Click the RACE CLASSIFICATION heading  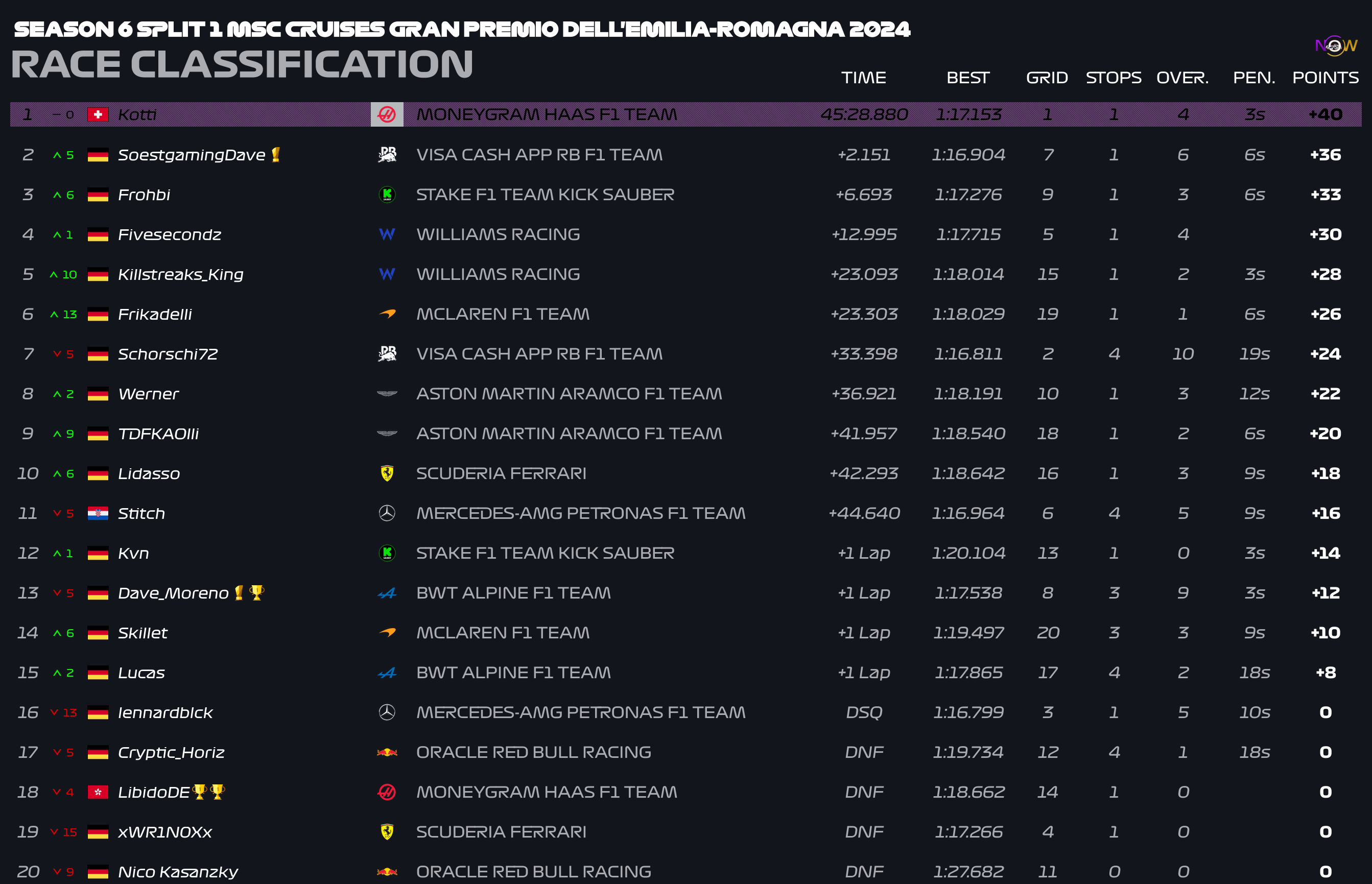click(242, 64)
